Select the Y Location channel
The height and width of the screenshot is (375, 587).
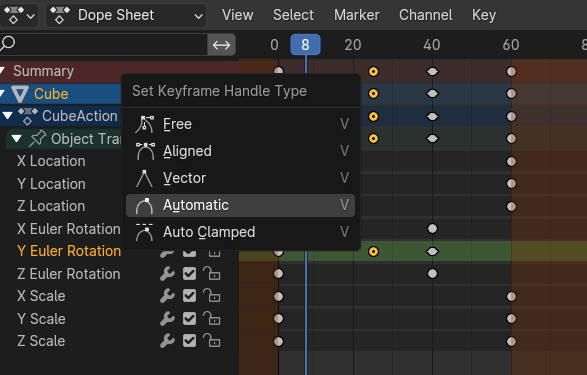pyautogui.click(x=51, y=184)
